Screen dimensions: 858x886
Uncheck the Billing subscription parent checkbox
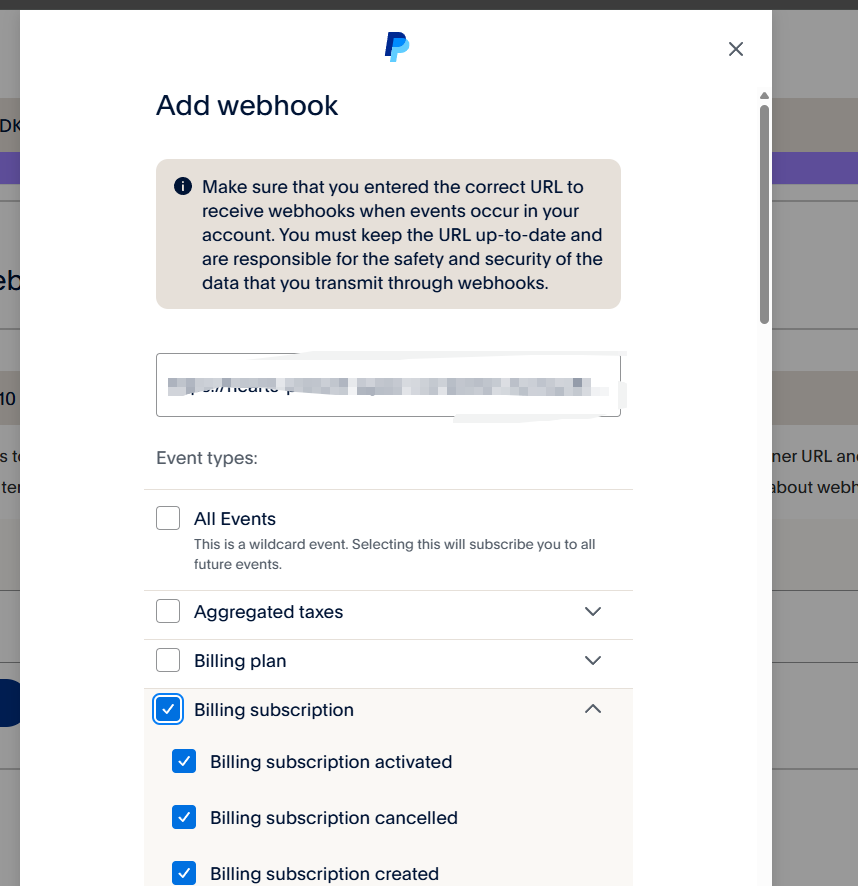[x=168, y=709]
